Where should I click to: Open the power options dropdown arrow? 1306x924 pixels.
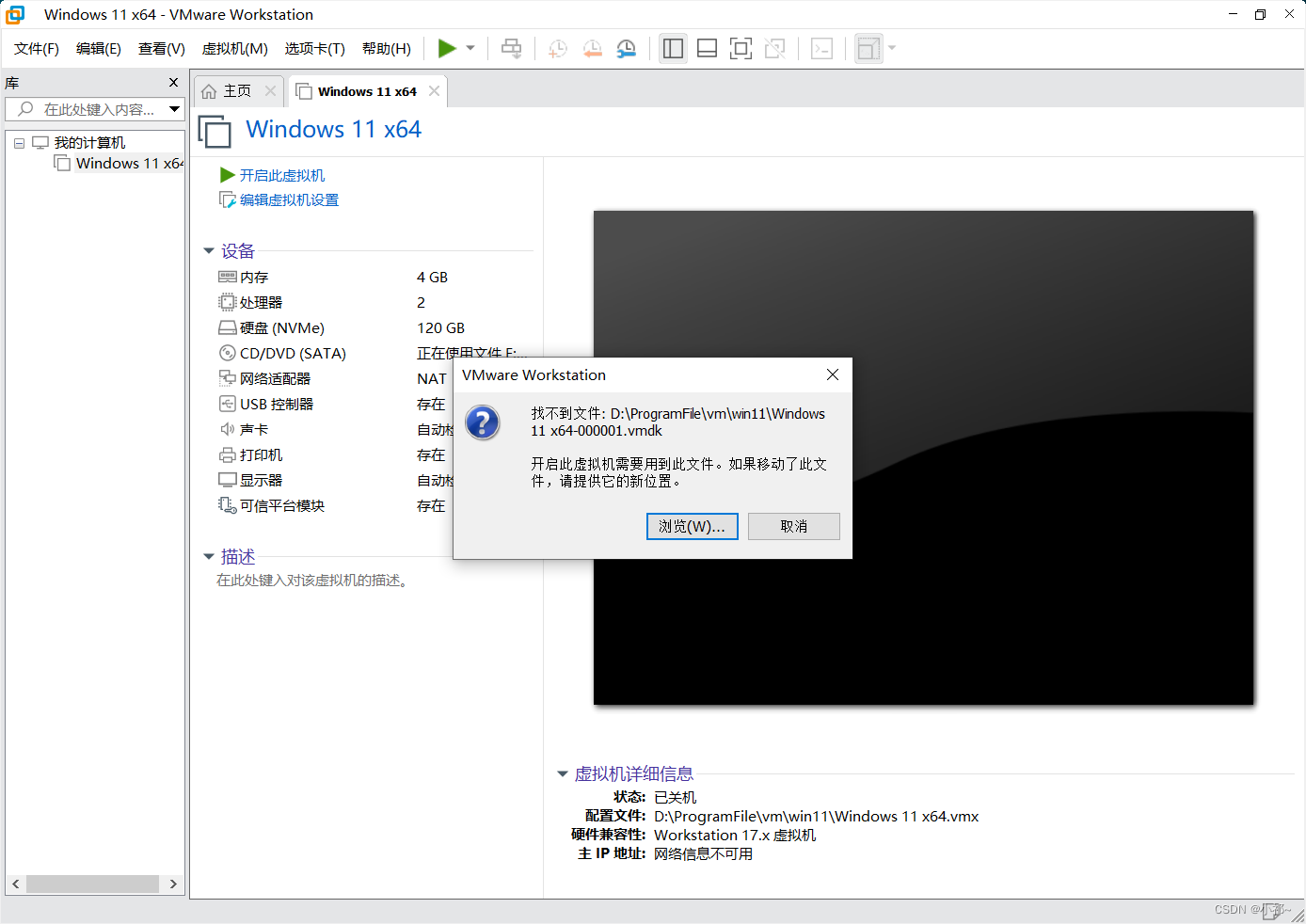pos(470,48)
